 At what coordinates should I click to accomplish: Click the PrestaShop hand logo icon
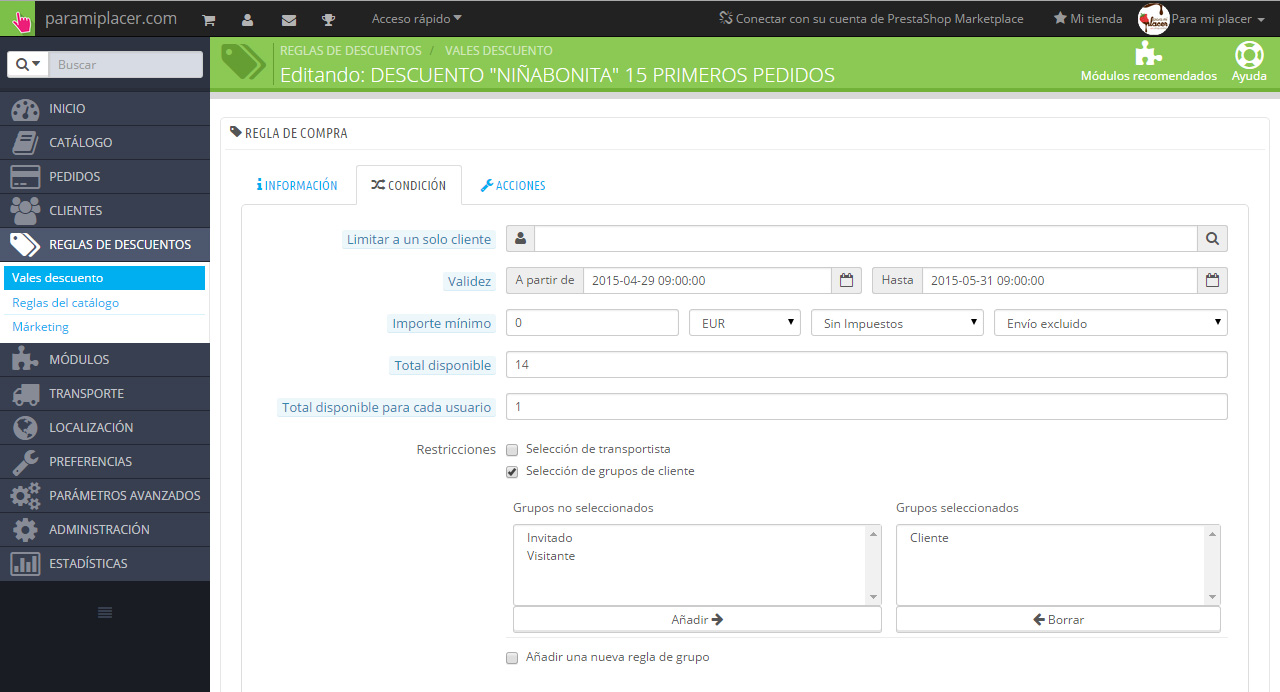(18, 19)
